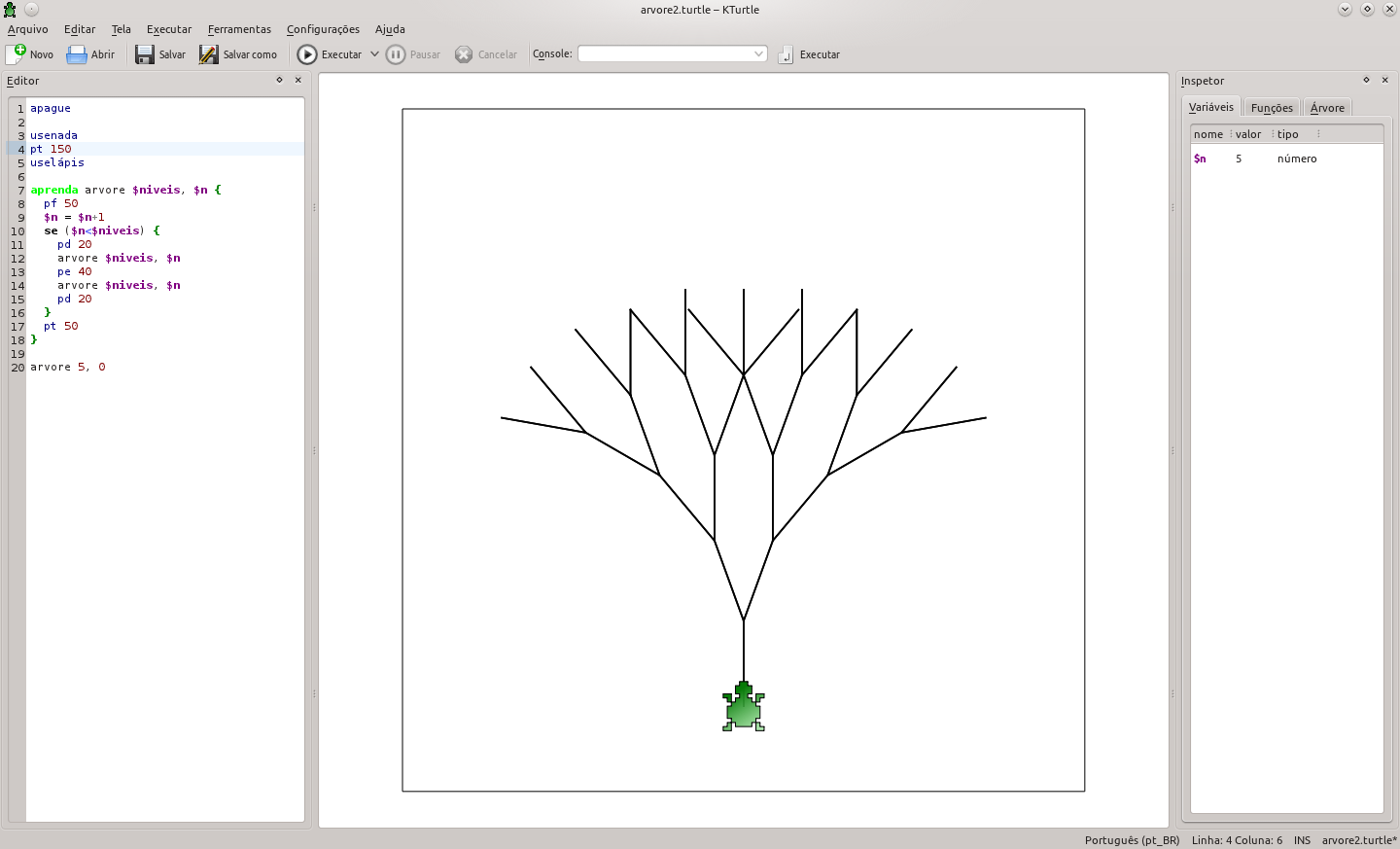This screenshot has width=1400, height=849.
Task: Click the KTurtle app icon in title bar
Action: click(10, 10)
